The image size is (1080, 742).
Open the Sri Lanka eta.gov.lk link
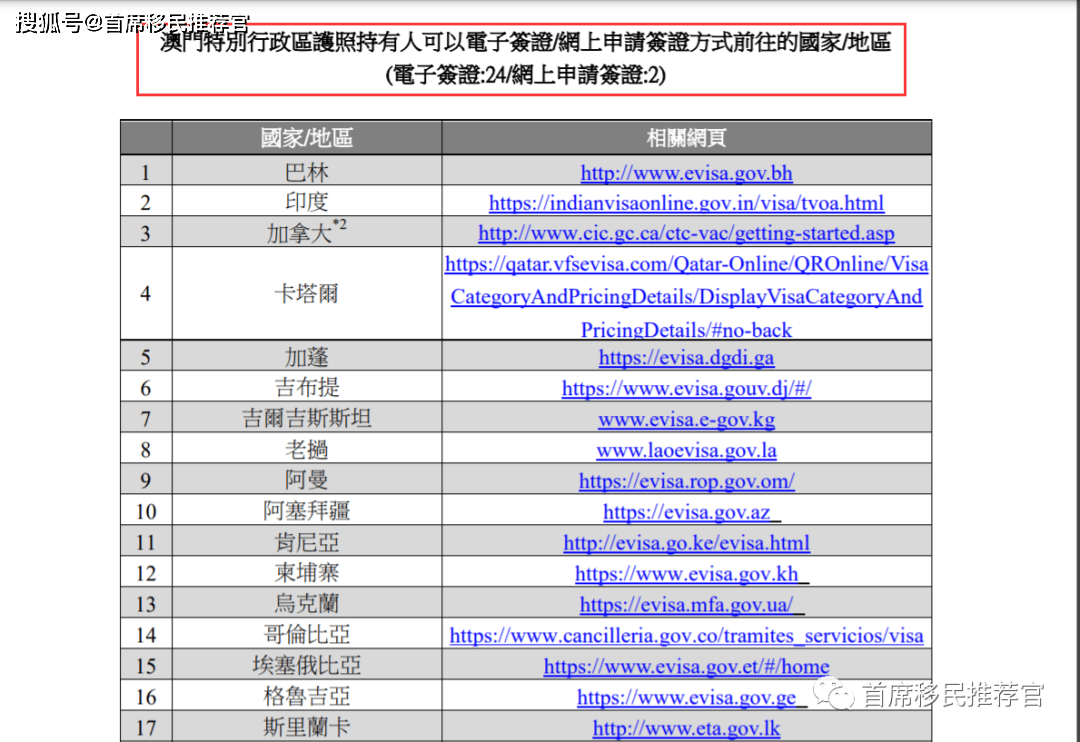[x=686, y=727]
